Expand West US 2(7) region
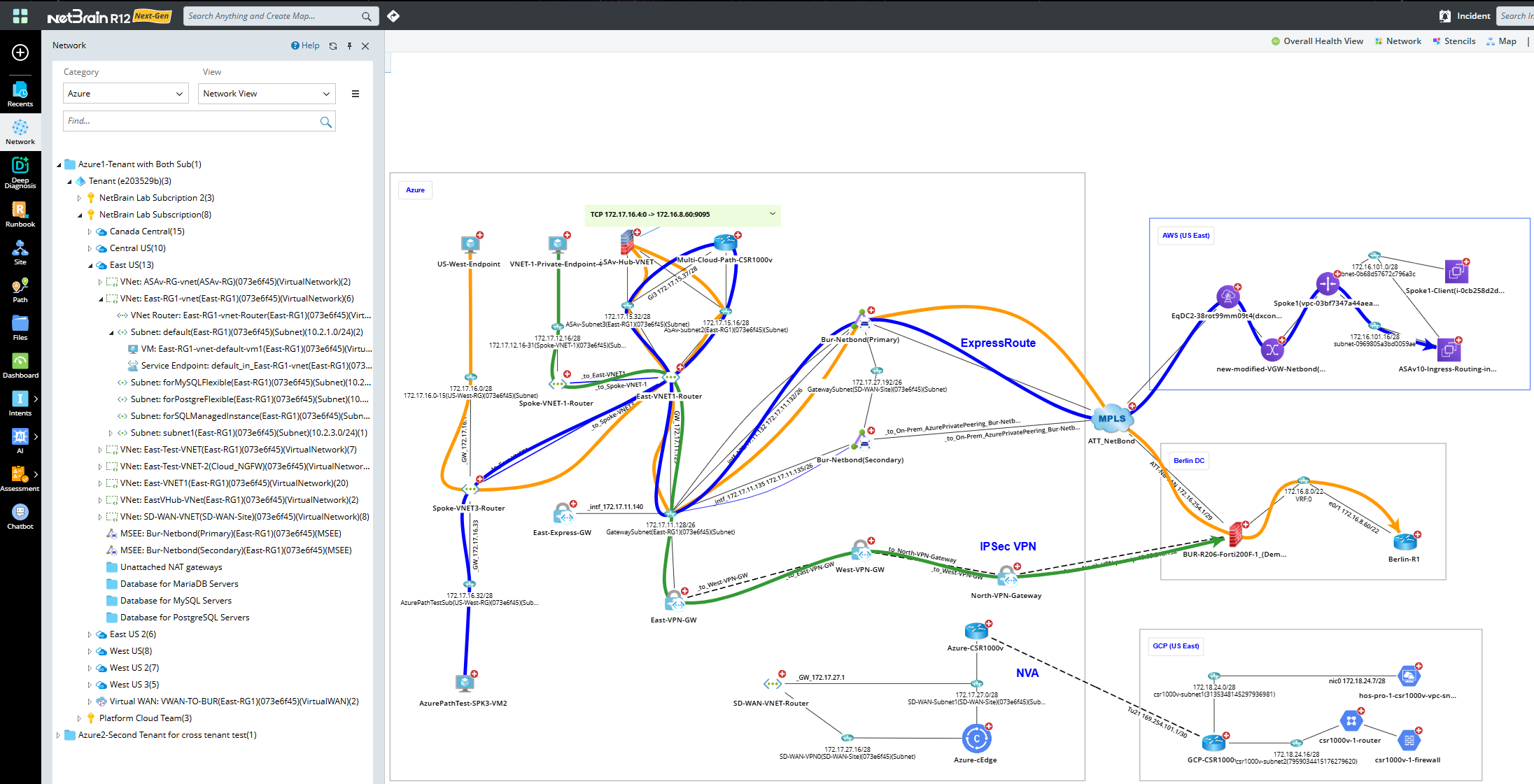The height and width of the screenshot is (784, 1534). pyautogui.click(x=90, y=669)
